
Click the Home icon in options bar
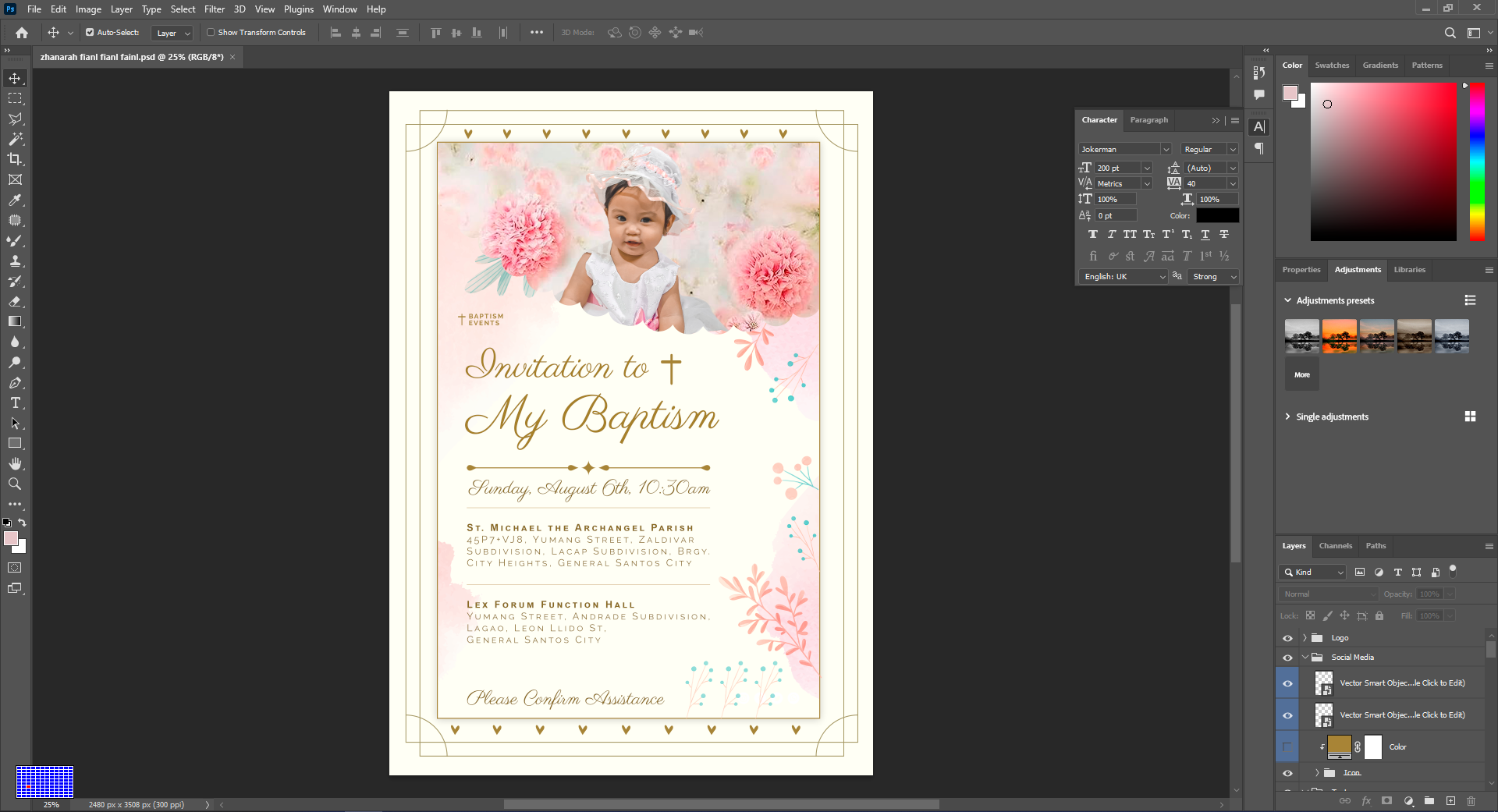[22, 33]
